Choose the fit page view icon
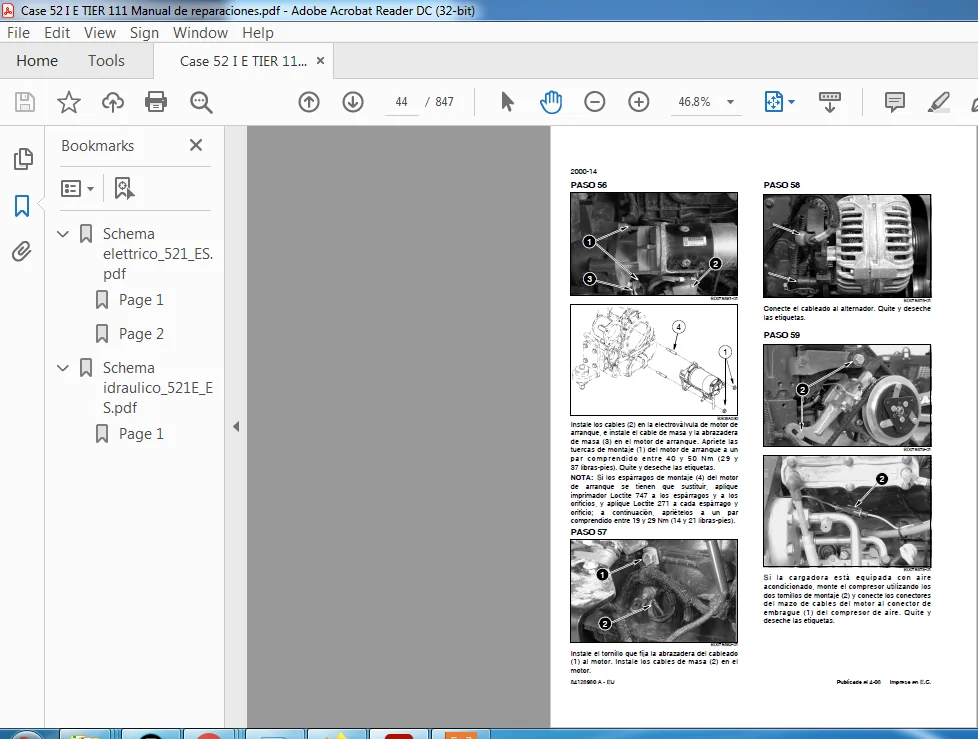978x739 pixels. pos(773,102)
